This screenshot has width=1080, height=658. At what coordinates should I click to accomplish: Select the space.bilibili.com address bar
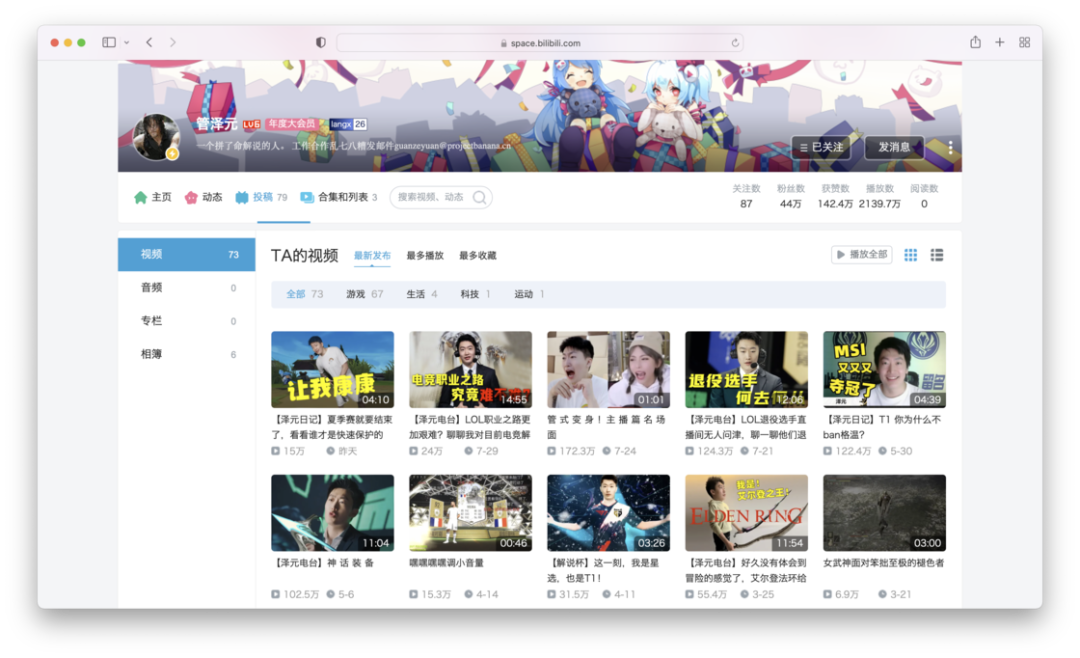(539, 43)
